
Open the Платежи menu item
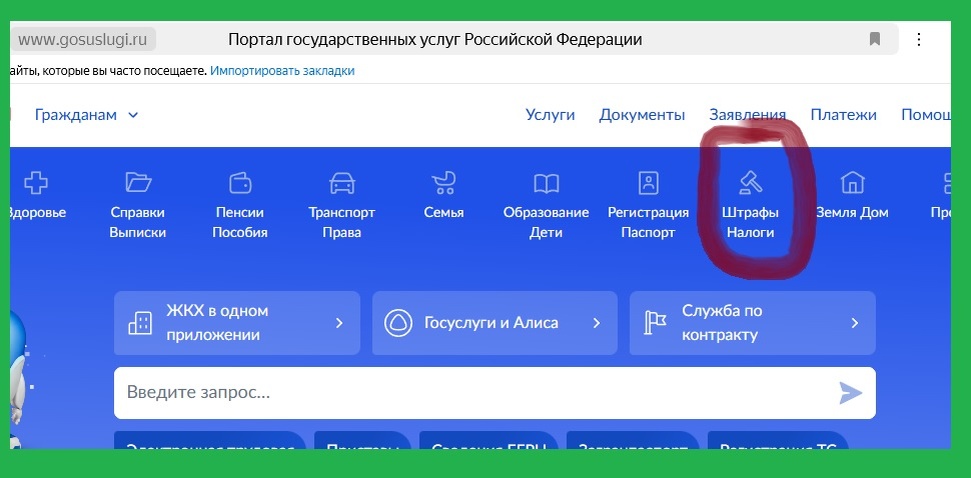click(843, 115)
